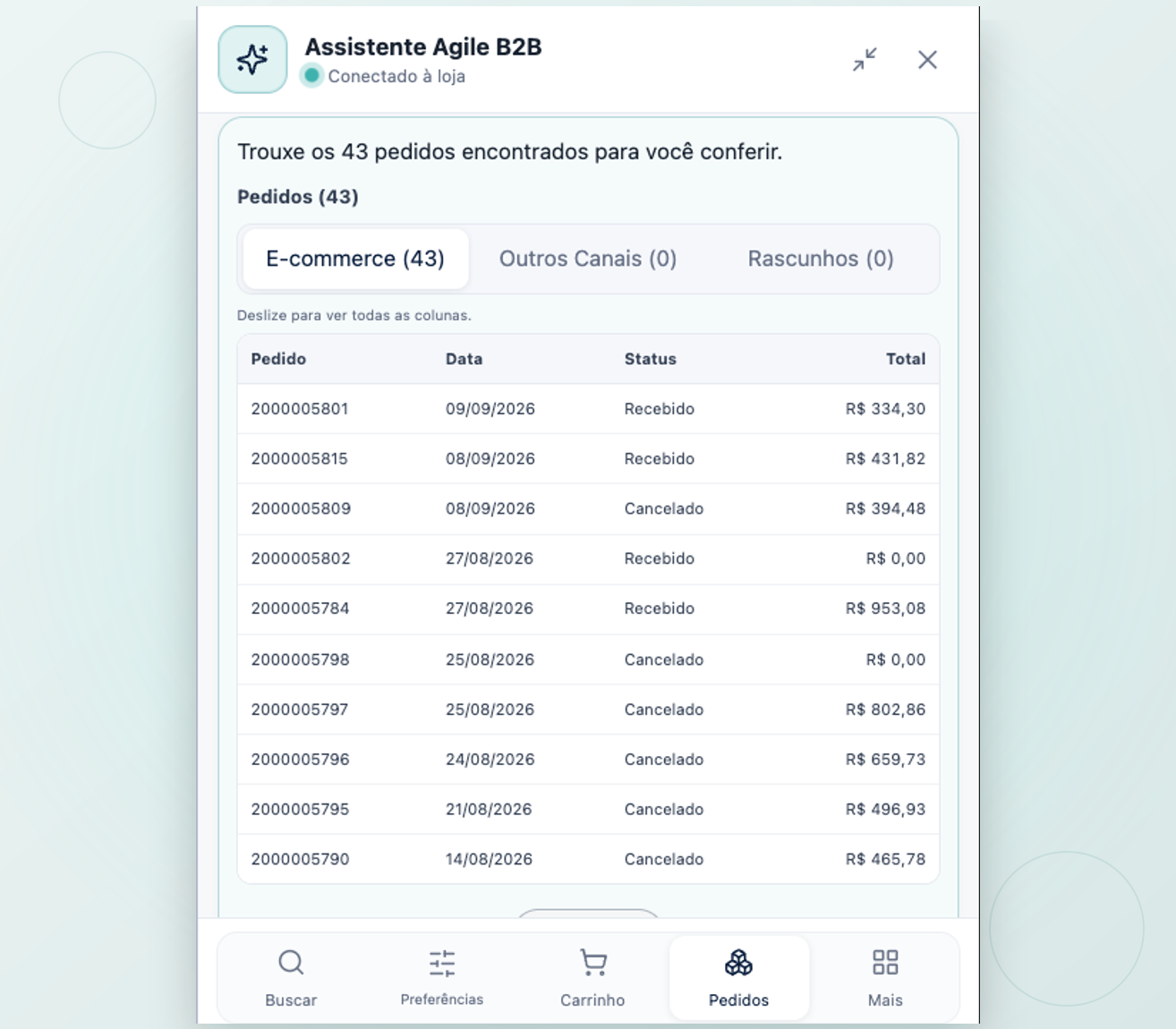The image size is (1176, 1029).
Task: Click the Cancelado status of order 2000005809
Action: pyautogui.click(x=664, y=508)
